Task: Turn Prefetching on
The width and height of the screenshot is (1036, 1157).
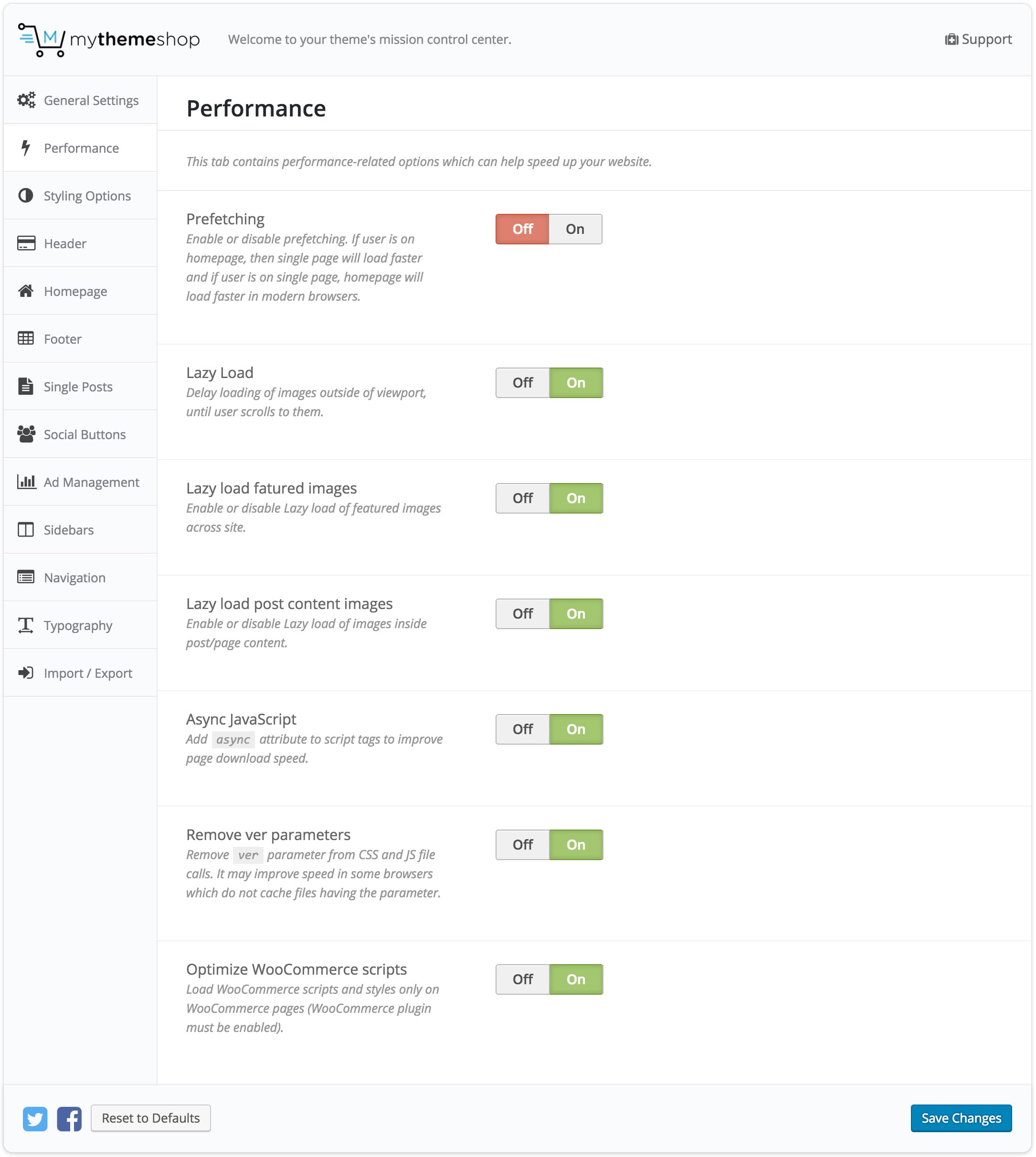Action: tap(575, 230)
